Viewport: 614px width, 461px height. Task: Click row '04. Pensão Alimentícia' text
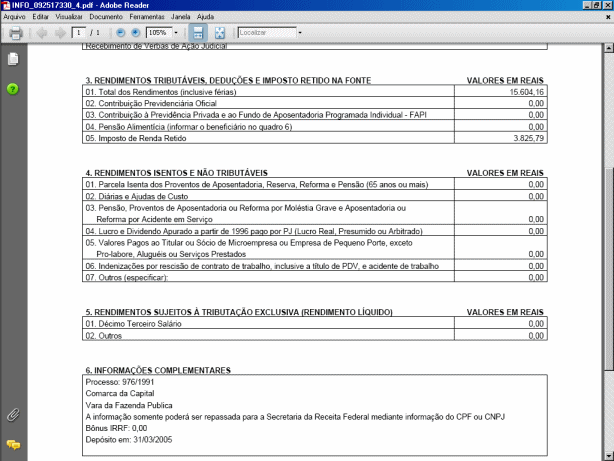[x=189, y=127]
